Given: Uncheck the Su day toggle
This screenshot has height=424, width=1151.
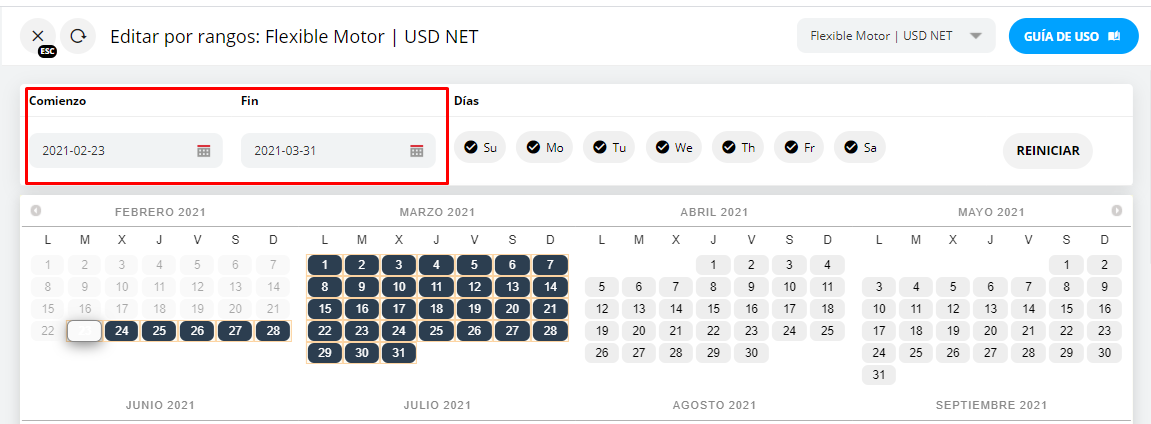Looking at the screenshot, I should (480, 148).
